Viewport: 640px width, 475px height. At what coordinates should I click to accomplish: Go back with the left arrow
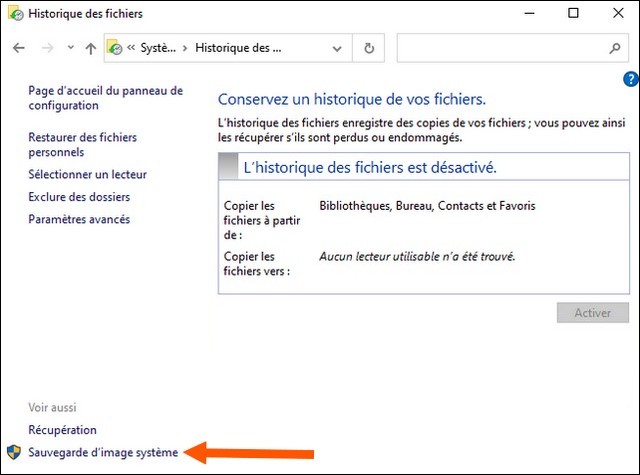point(19,48)
